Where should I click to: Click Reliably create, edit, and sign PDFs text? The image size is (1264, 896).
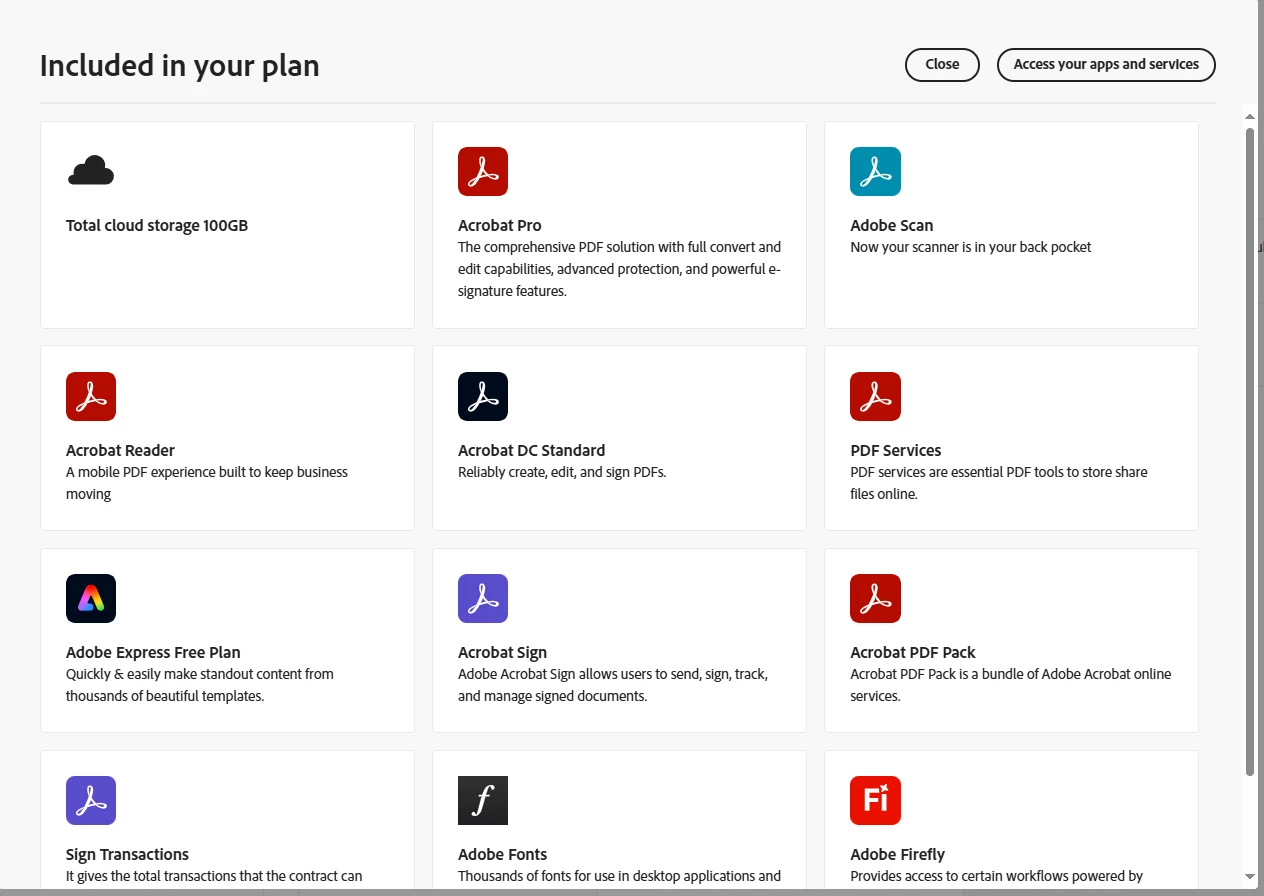562,472
